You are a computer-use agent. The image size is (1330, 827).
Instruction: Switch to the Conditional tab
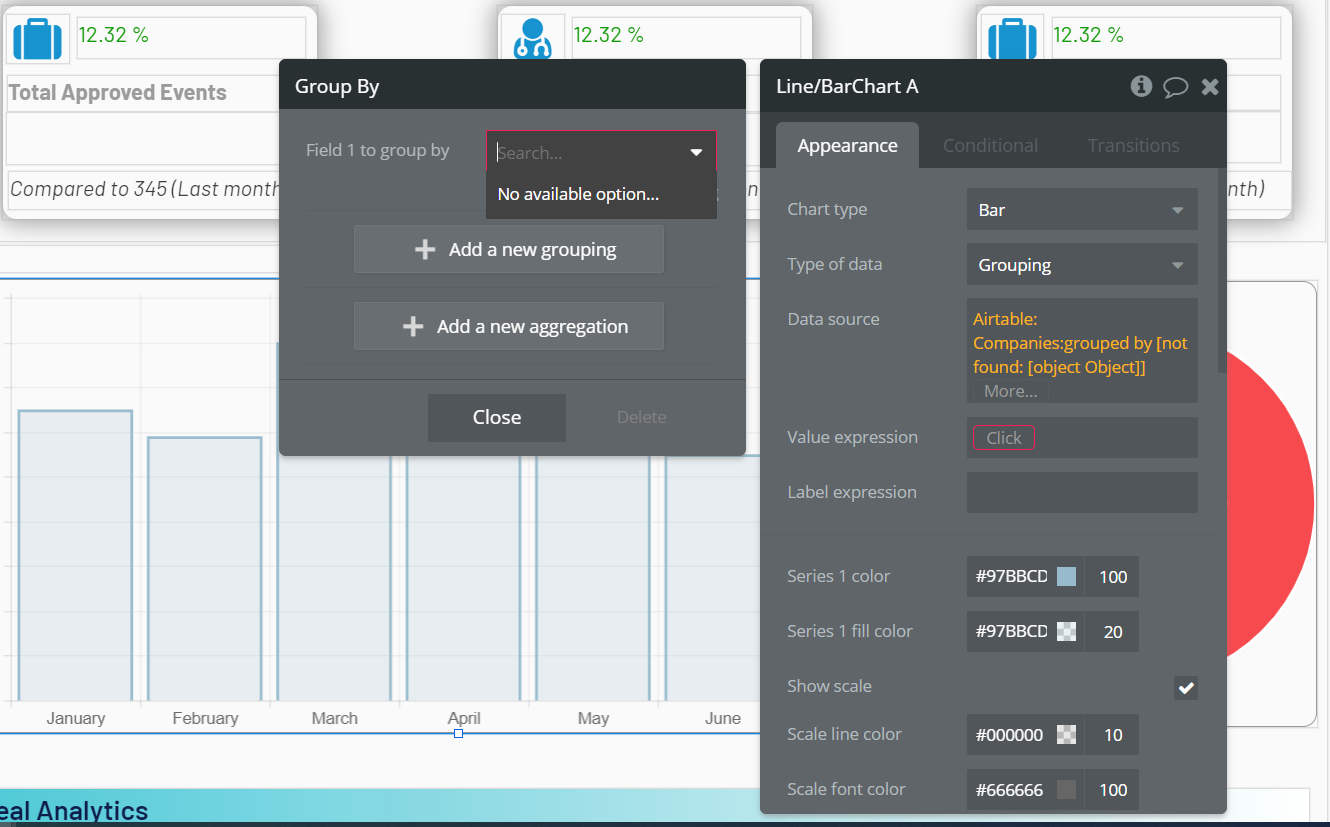(990, 146)
